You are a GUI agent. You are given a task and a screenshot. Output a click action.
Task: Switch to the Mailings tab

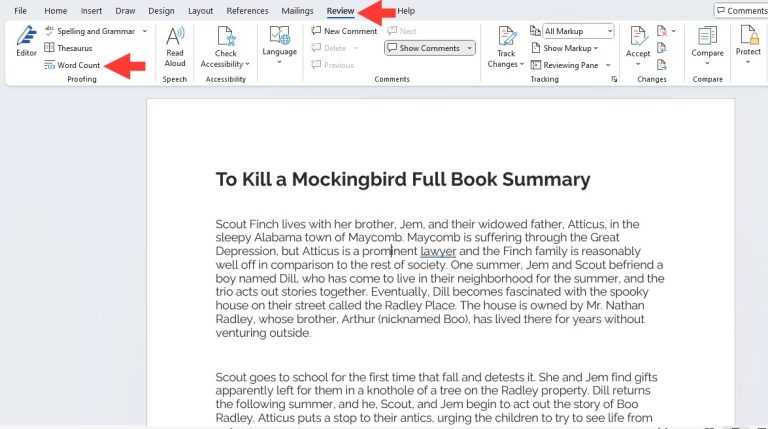click(x=297, y=10)
